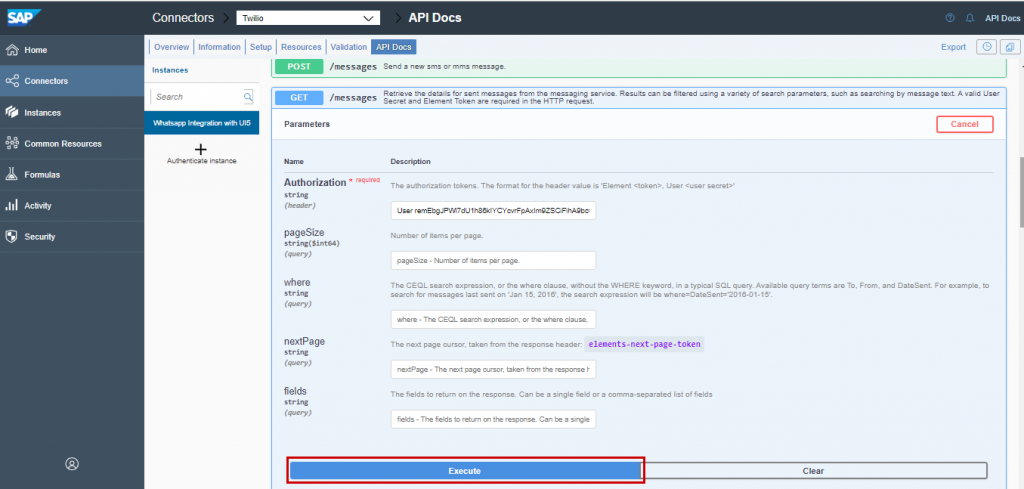Switch to the Validation tab

(349, 47)
